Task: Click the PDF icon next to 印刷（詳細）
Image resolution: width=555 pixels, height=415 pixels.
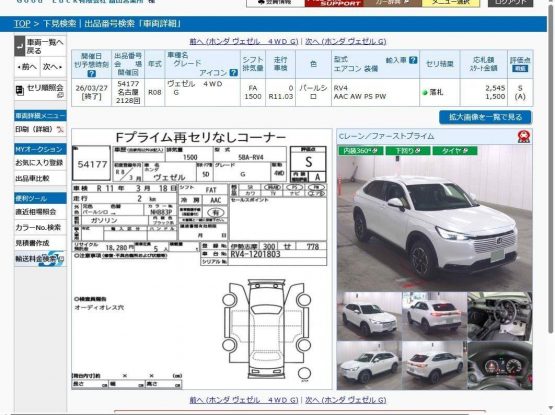Action: coord(60,129)
